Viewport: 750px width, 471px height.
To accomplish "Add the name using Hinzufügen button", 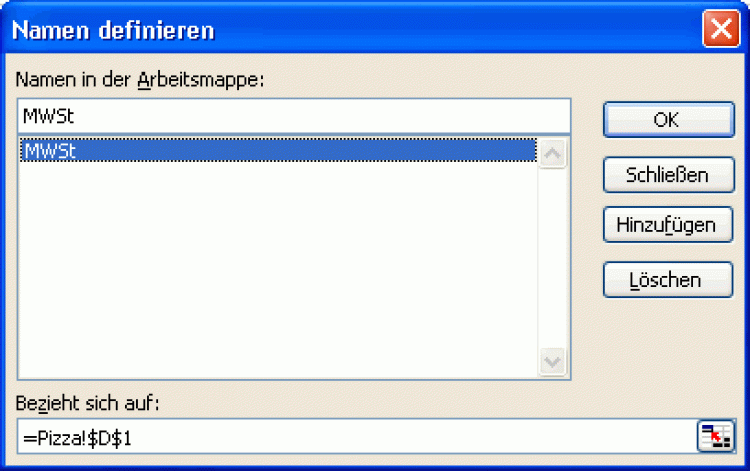I will coord(668,225).
